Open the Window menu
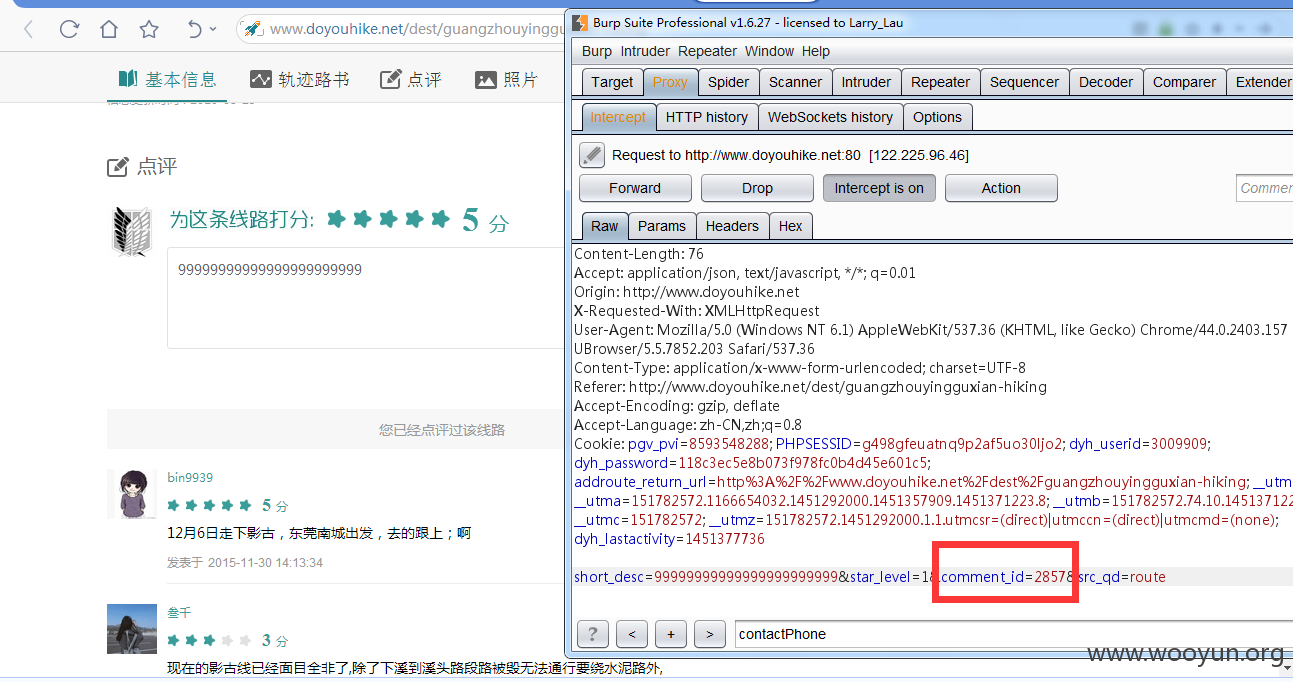Viewport: 1293px width, 682px height. point(769,51)
